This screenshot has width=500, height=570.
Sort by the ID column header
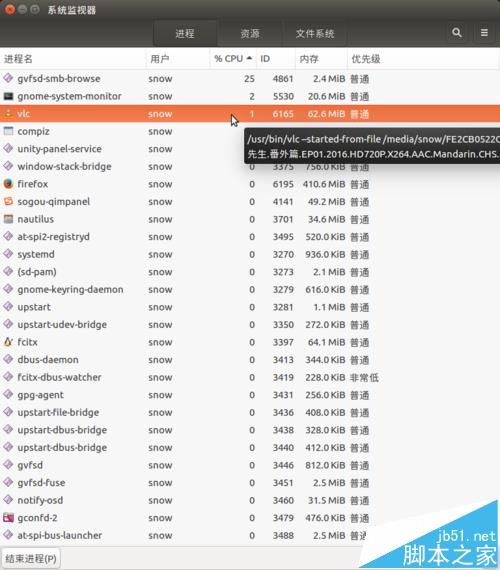276,59
